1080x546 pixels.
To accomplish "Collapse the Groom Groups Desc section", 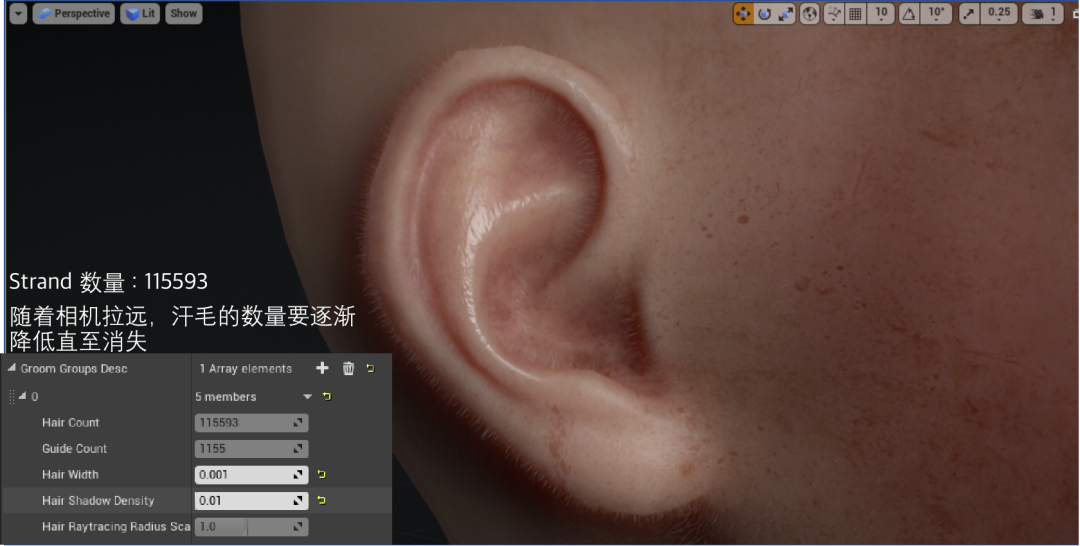I will (12, 368).
